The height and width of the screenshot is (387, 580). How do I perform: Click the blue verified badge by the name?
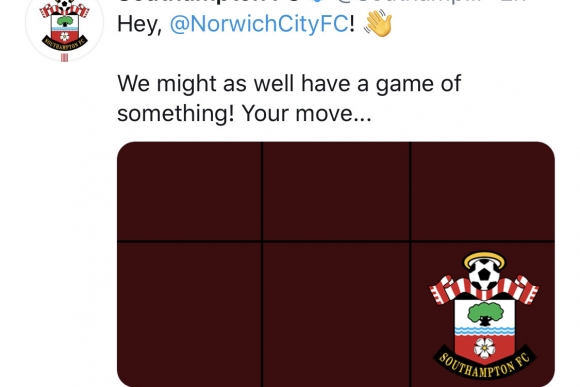pyautogui.click(x=317, y=1)
